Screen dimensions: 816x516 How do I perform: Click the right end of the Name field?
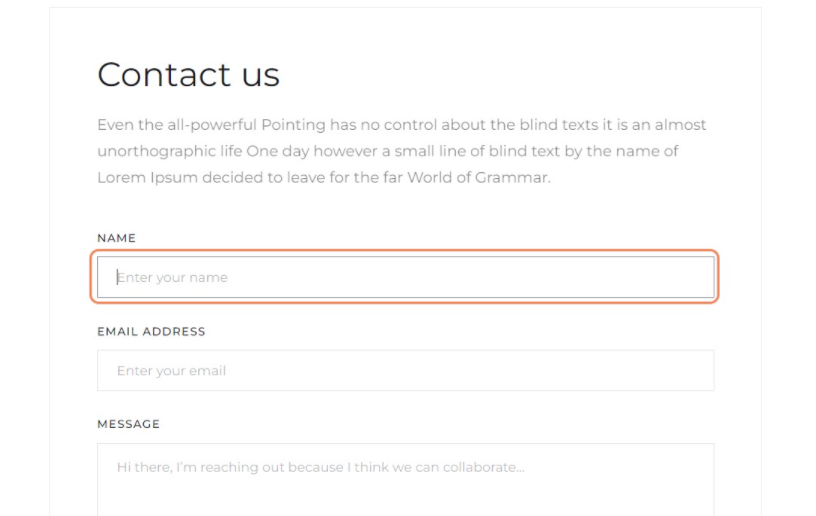(690, 277)
